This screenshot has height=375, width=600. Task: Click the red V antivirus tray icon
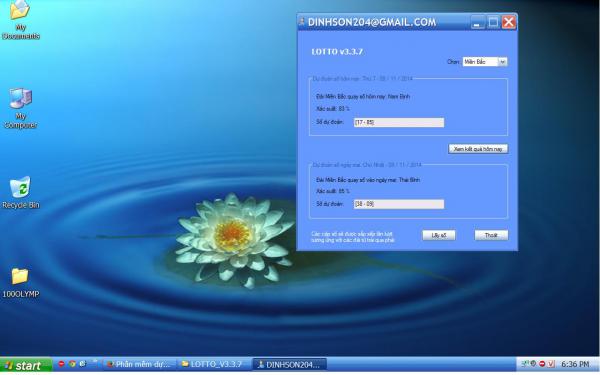click(551, 364)
